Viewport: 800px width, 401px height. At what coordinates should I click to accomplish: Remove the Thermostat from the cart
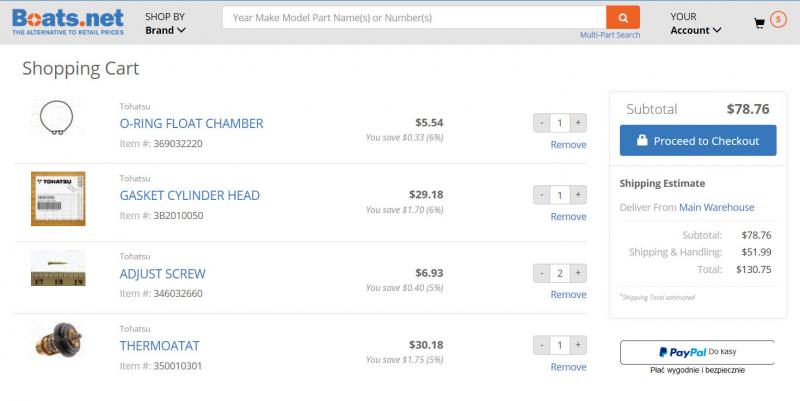(x=568, y=367)
